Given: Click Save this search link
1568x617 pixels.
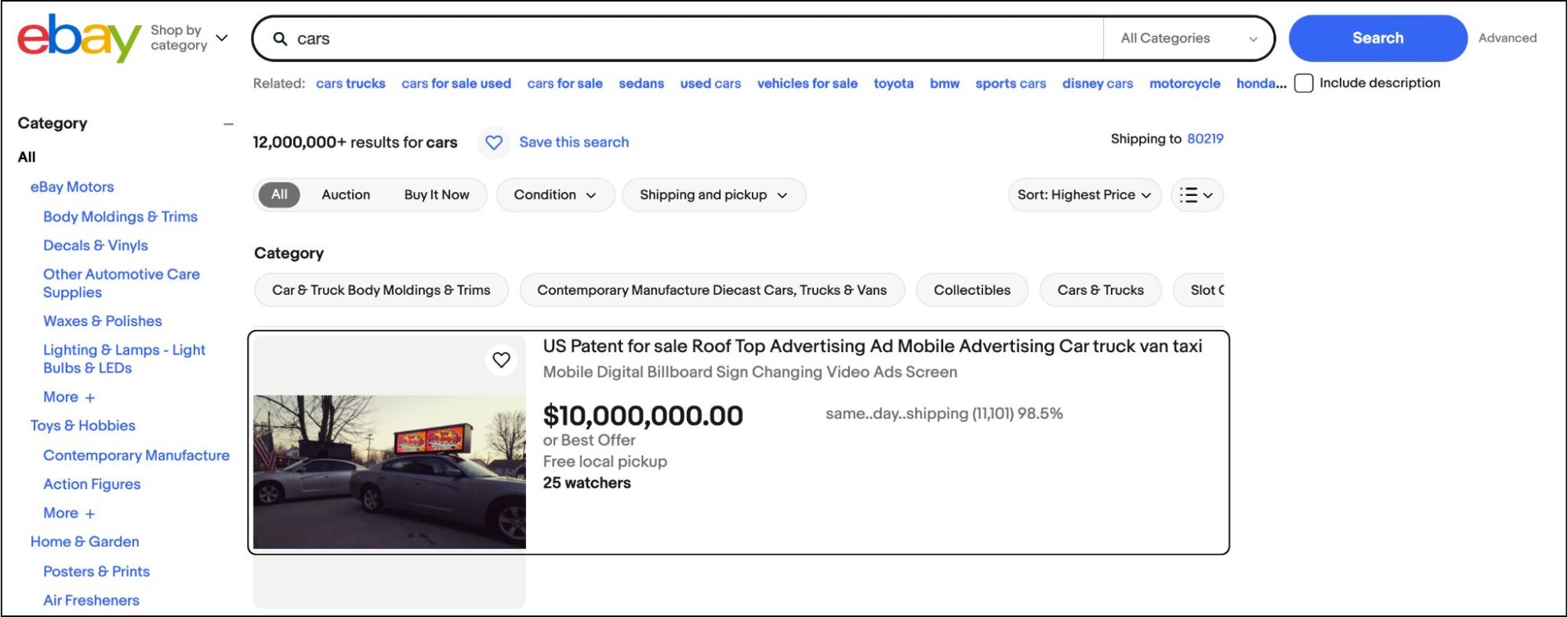Looking at the screenshot, I should click(574, 142).
